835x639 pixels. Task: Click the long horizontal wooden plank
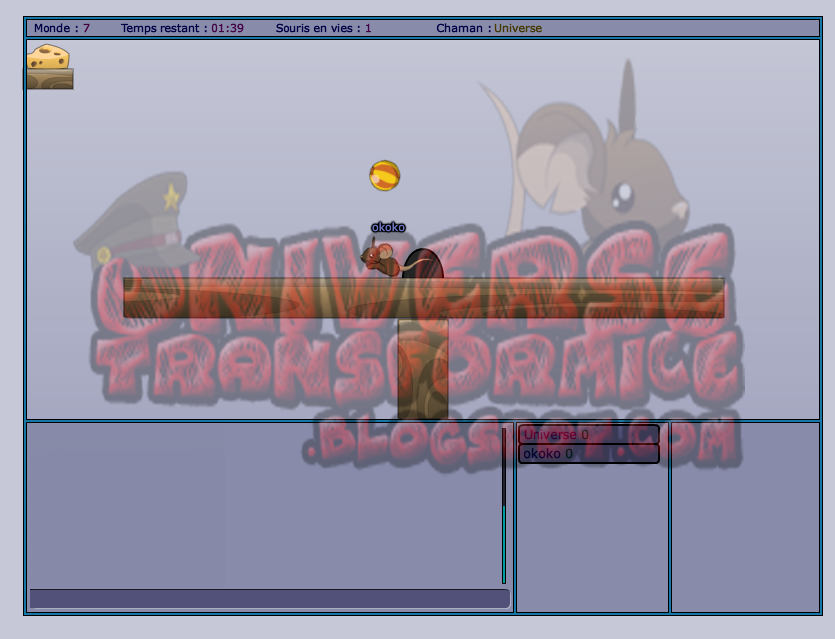(x=423, y=298)
